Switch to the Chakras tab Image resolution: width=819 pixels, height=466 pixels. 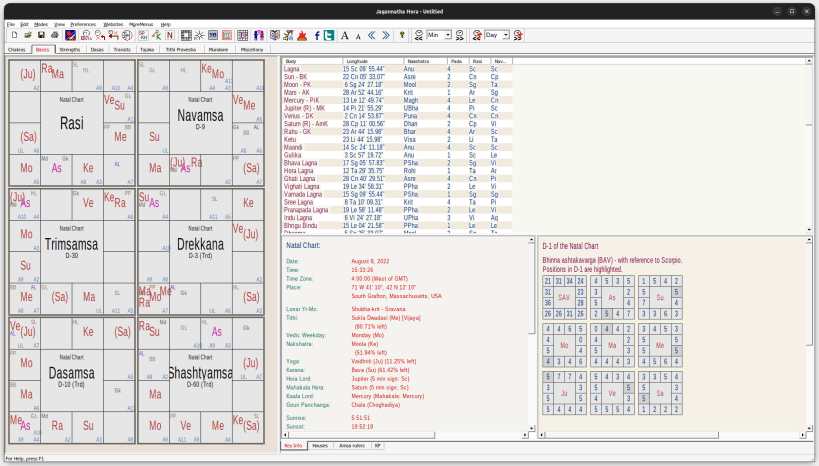click(x=17, y=50)
